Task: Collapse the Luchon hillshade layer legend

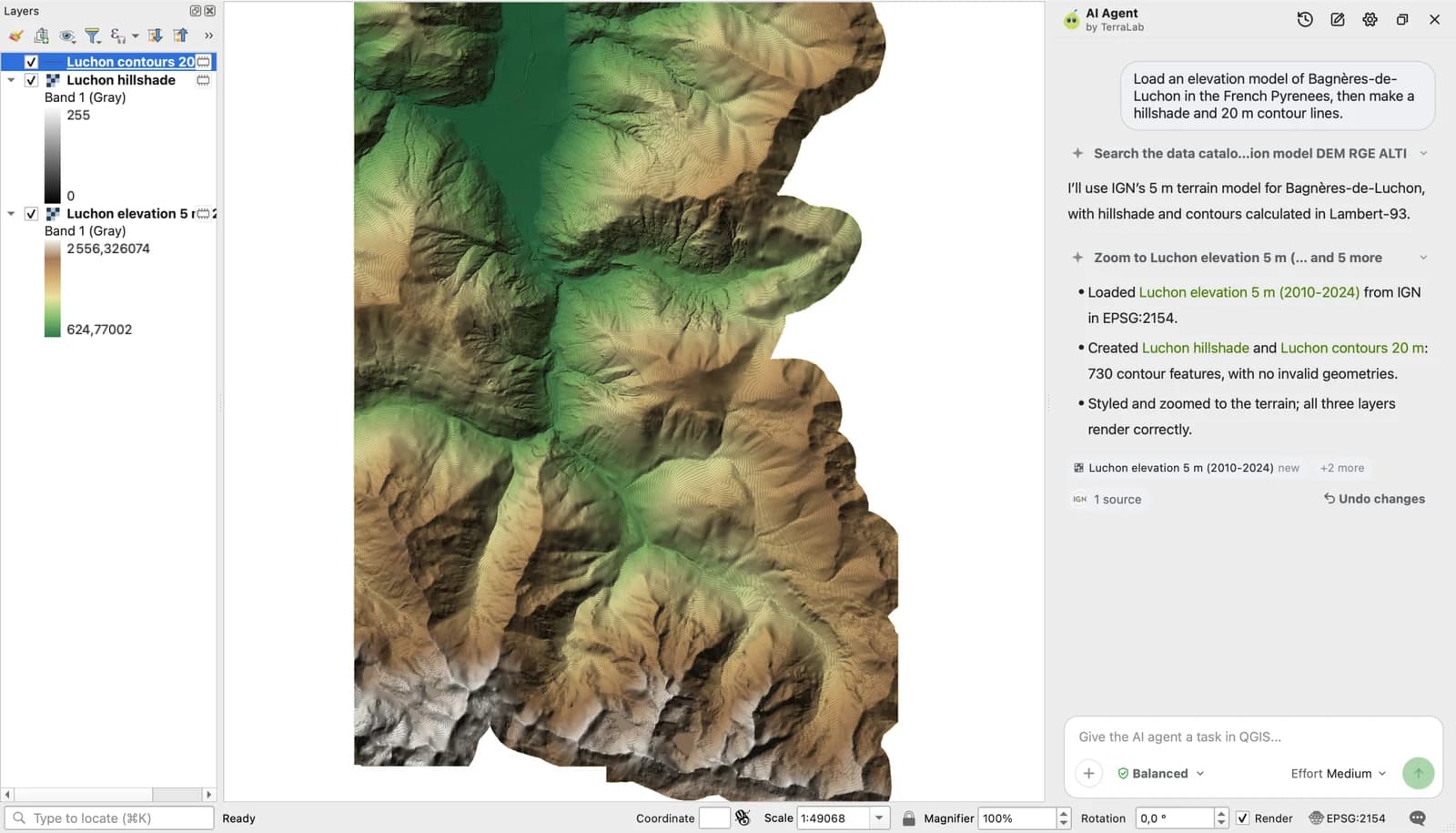Action: click(11, 80)
